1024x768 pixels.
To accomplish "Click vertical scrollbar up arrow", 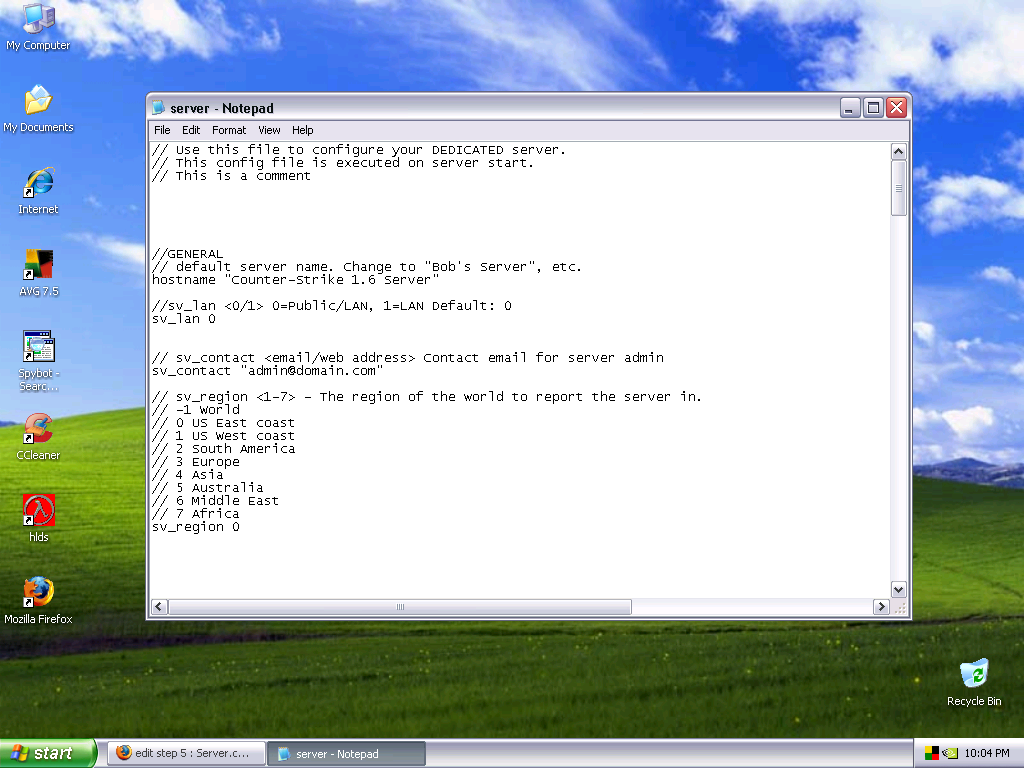I will click(899, 152).
